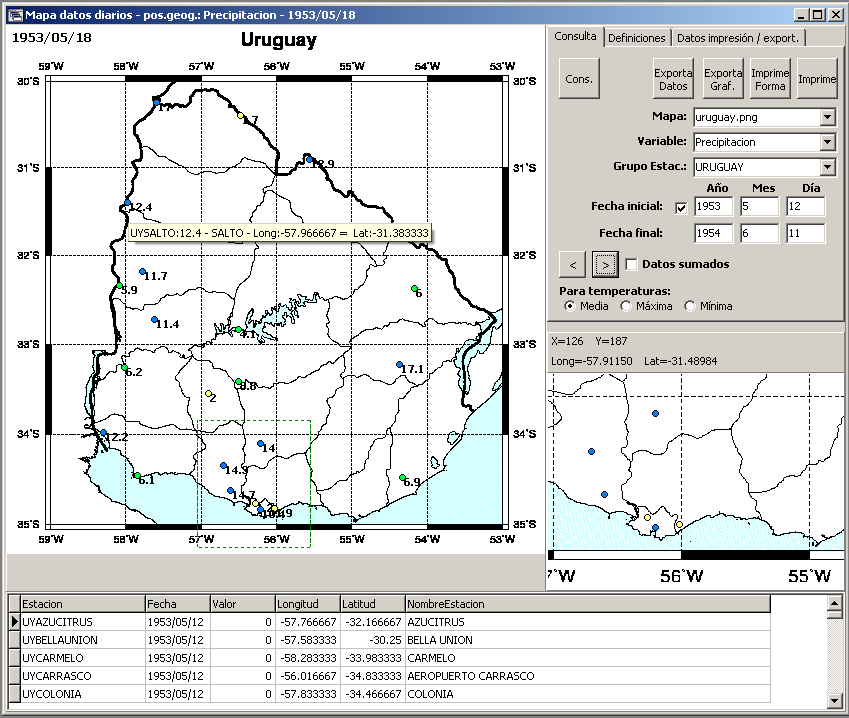Click the Imprime Forma button
The height and width of the screenshot is (718, 849).
(x=770, y=79)
